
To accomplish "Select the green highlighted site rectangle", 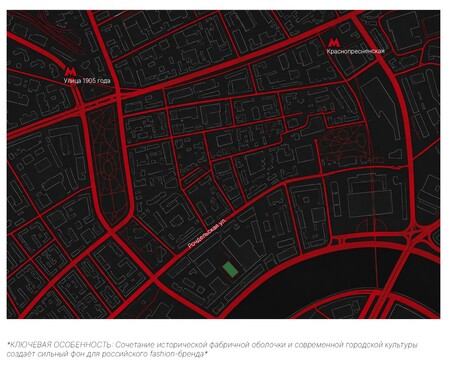I will coord(230,269).
